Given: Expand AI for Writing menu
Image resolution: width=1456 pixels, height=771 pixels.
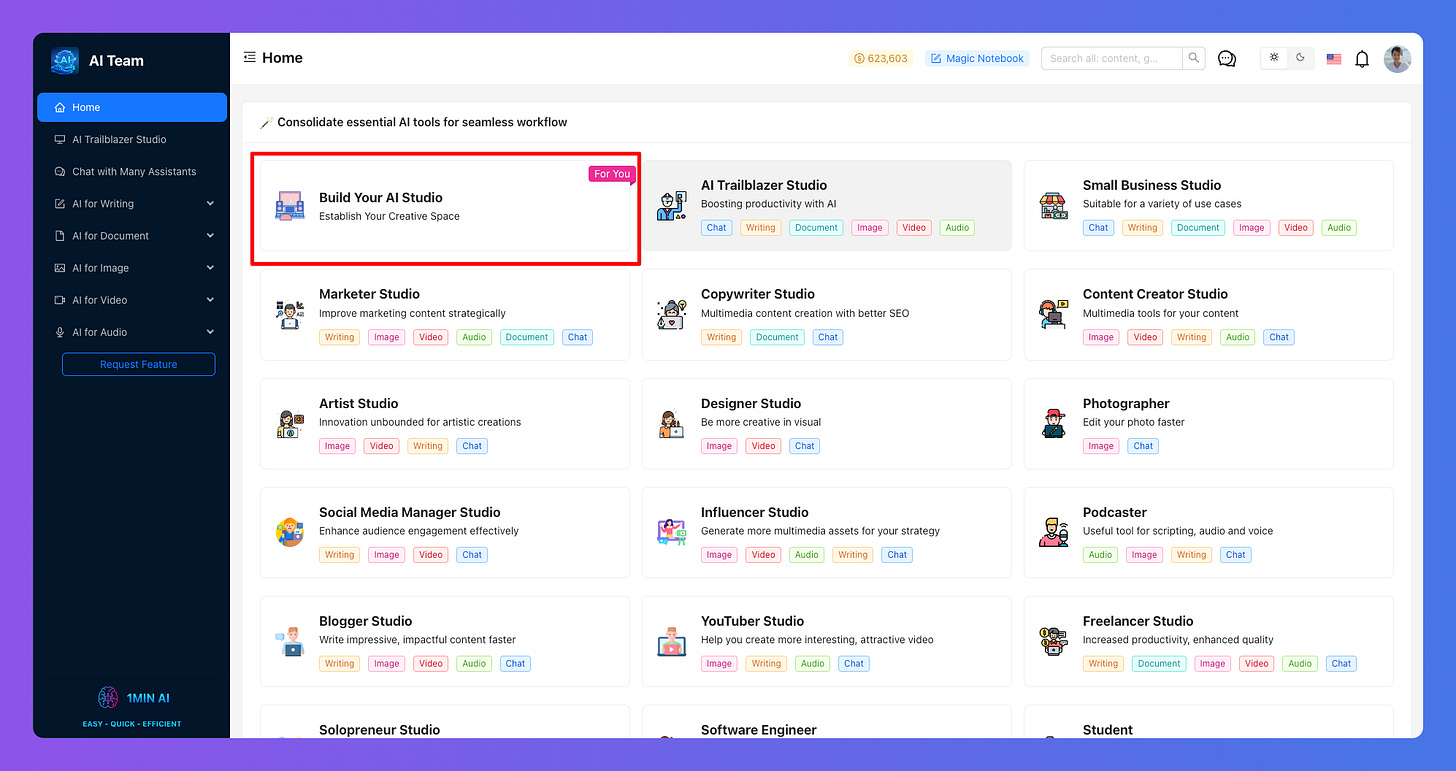Looking at the screenshot, I should [132, 203].
